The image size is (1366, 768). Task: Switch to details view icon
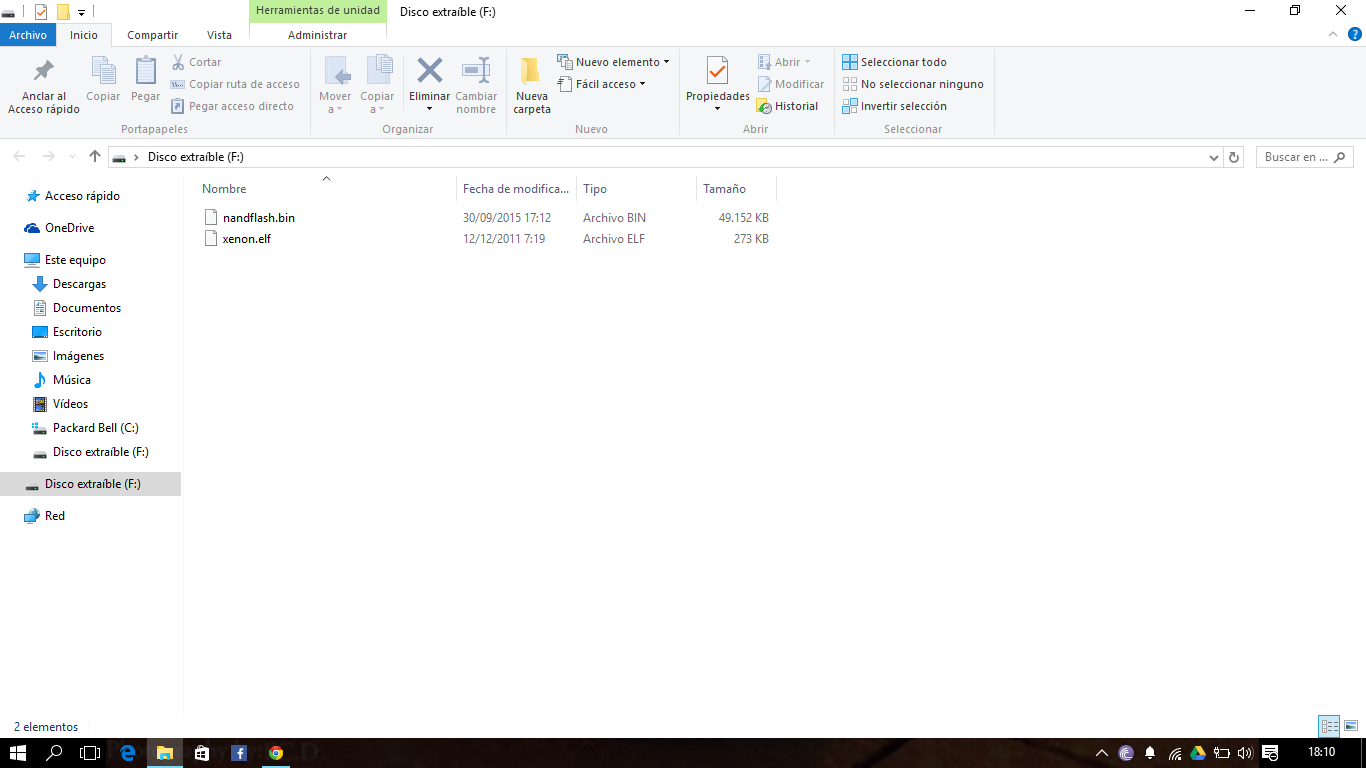[1329, 726]
